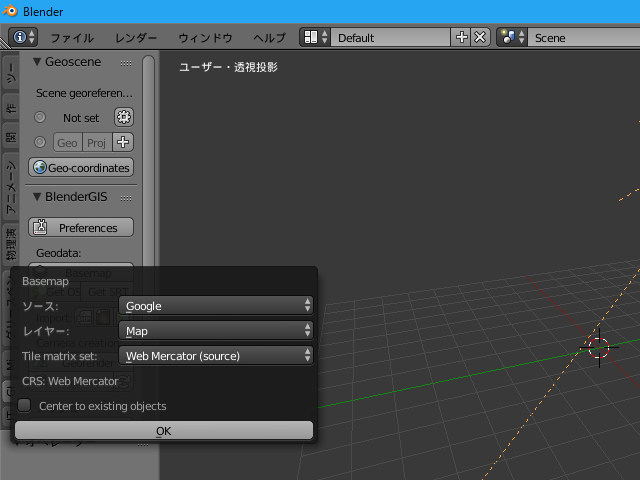Click the 'Scene georeferen...' label

(84, 93)
